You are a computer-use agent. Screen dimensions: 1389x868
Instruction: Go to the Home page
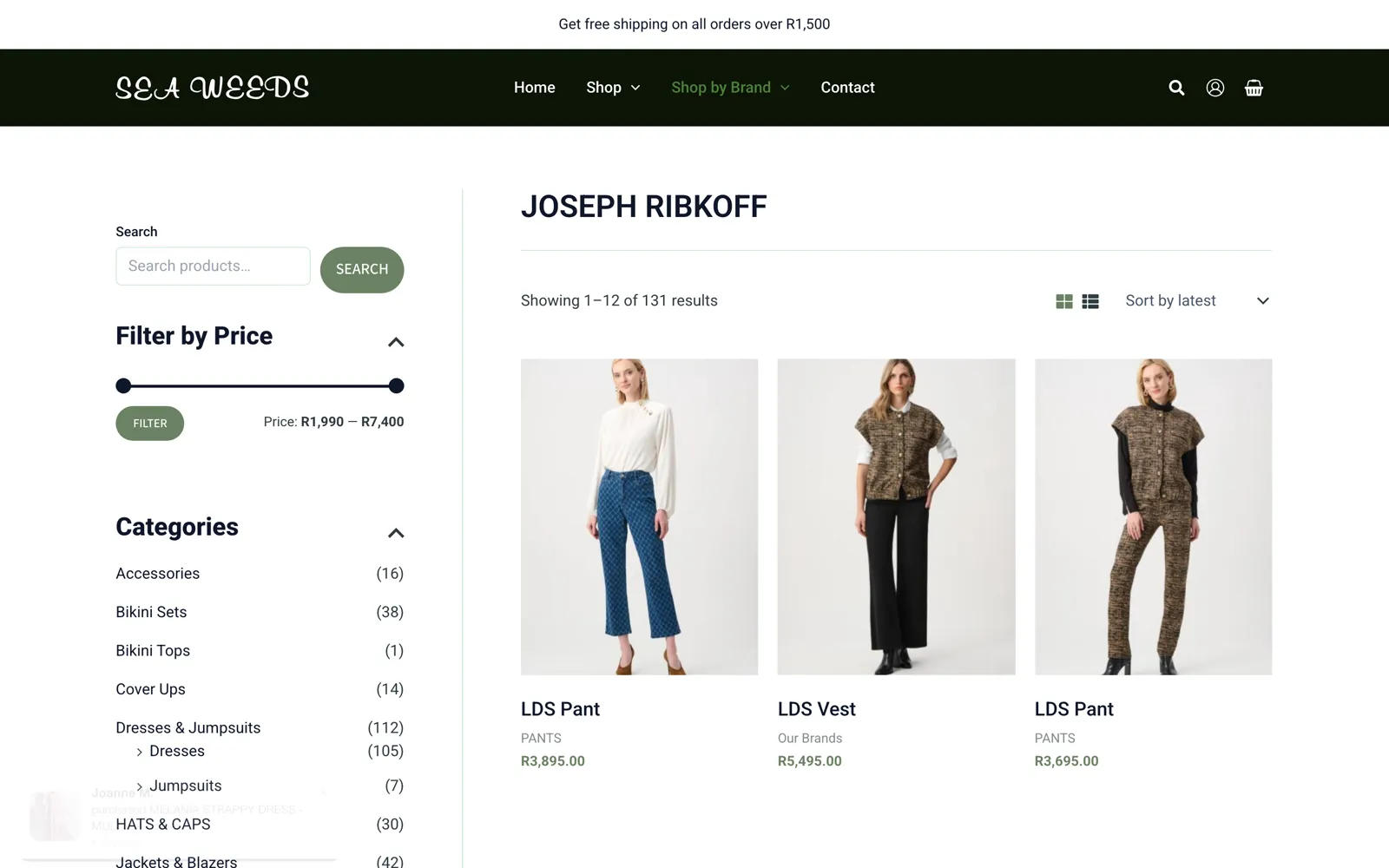[535, 88]
